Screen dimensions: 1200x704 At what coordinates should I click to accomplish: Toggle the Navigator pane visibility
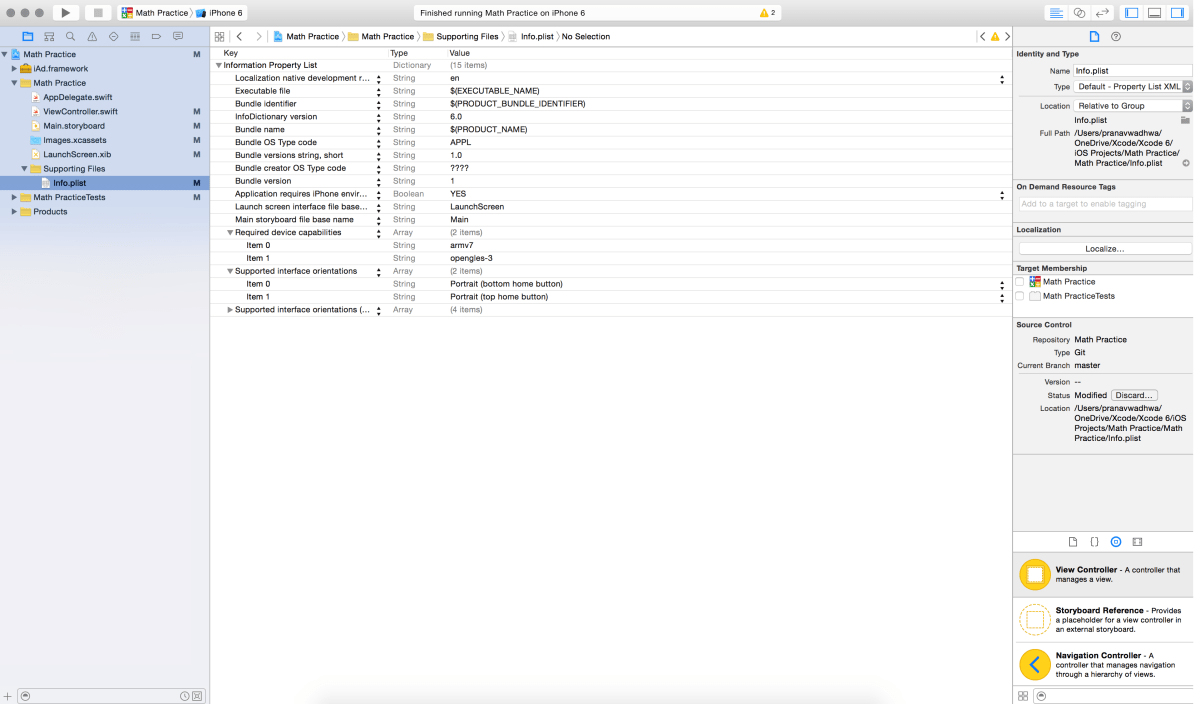(x=1132, y=13)
